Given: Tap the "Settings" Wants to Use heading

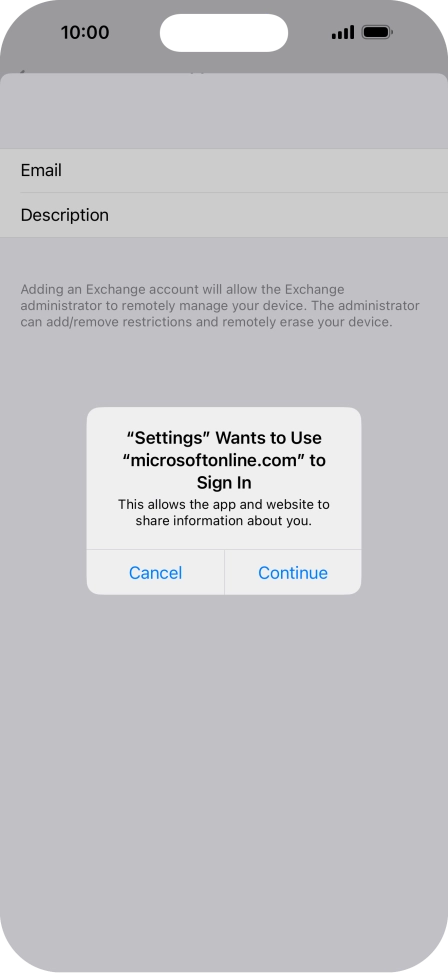Looking at the screenshot, I should [x=224, y=437].
